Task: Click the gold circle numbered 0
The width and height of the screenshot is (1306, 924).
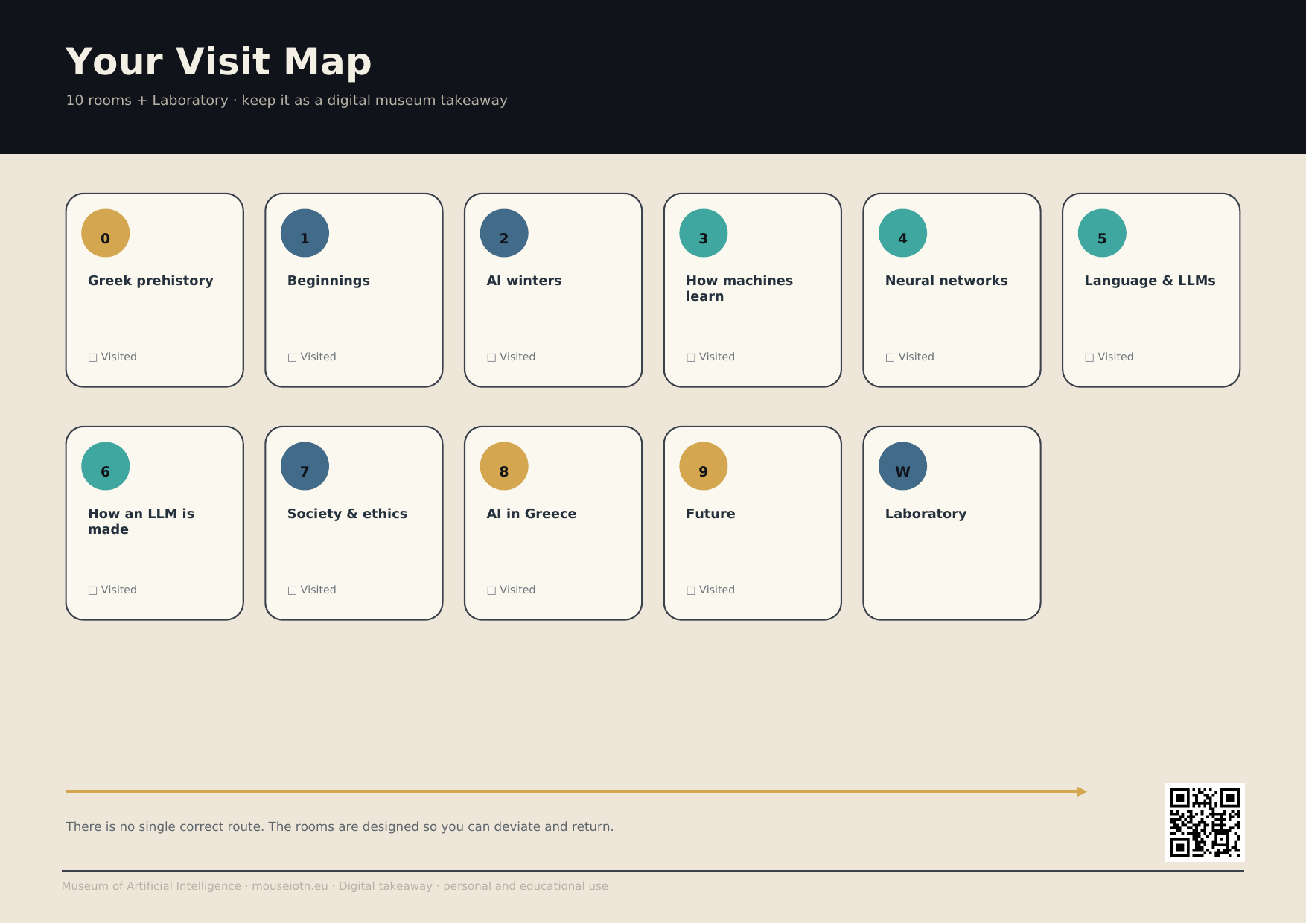Action: pyautogui.click(x=106, y=233)
